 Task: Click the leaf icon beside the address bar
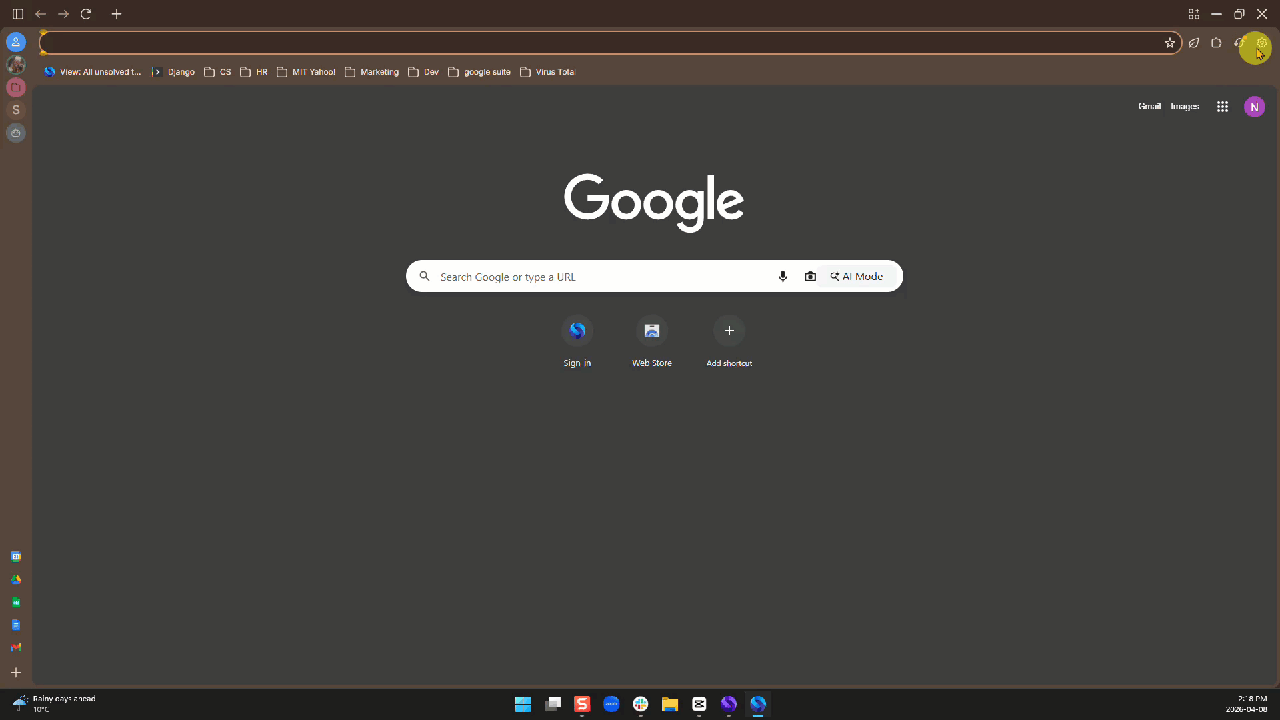click(x=1194, y=43)
